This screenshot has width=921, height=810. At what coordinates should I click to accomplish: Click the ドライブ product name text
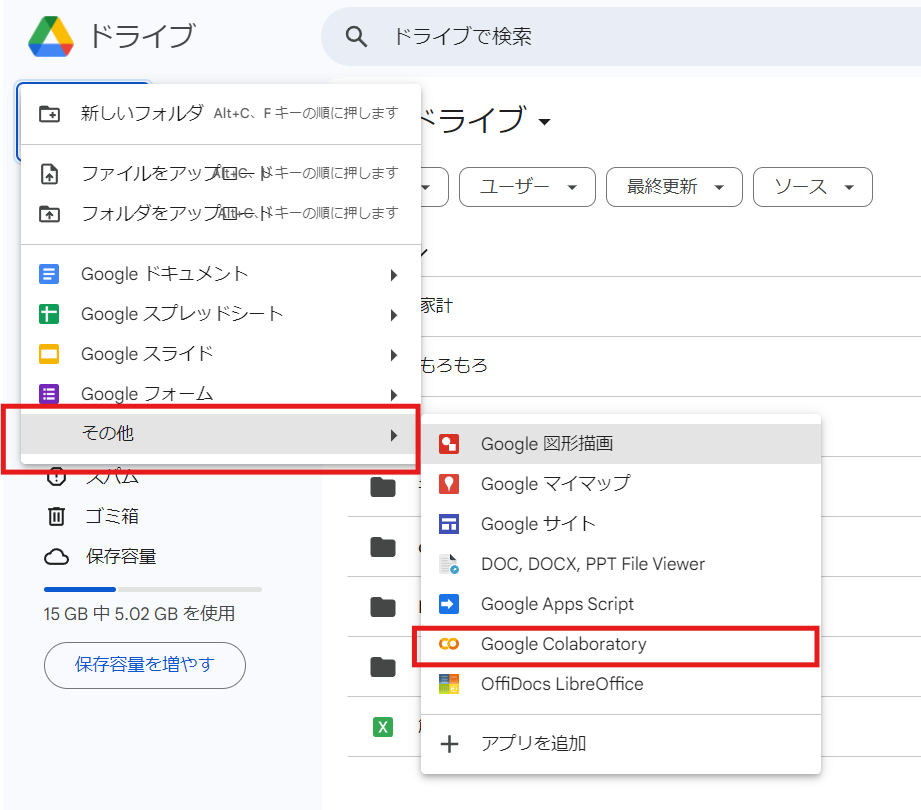pyautogui.click(x=142, y=36)
